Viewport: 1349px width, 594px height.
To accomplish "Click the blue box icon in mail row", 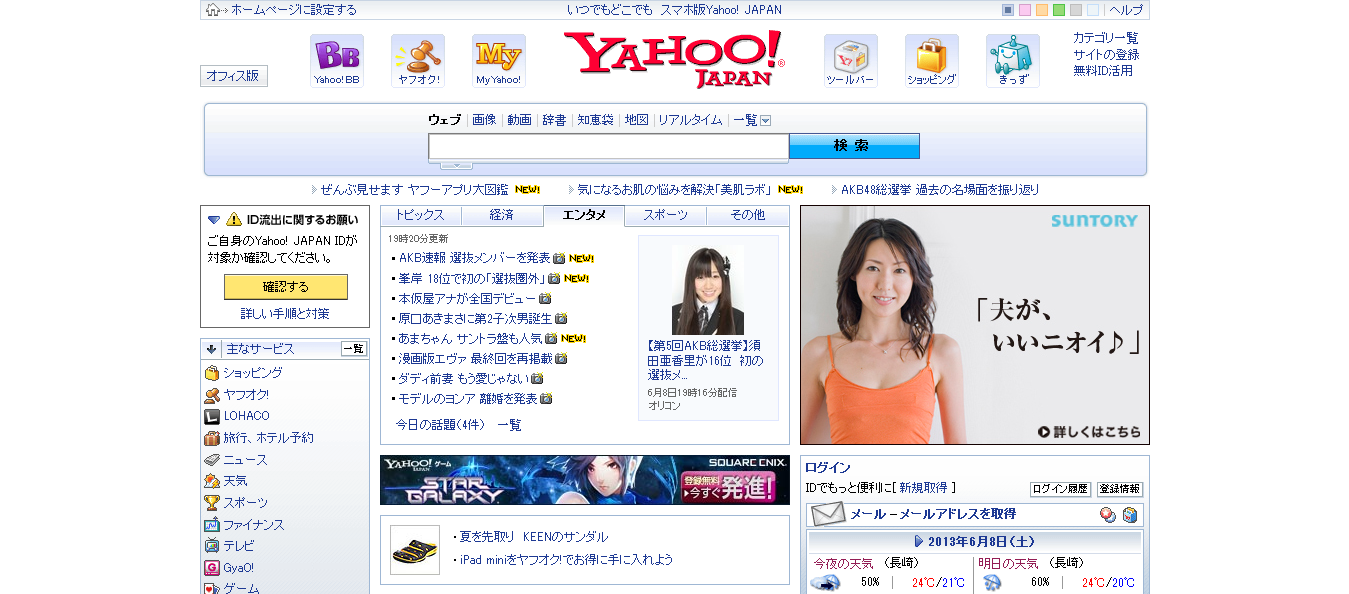I will coord(1130,515).
